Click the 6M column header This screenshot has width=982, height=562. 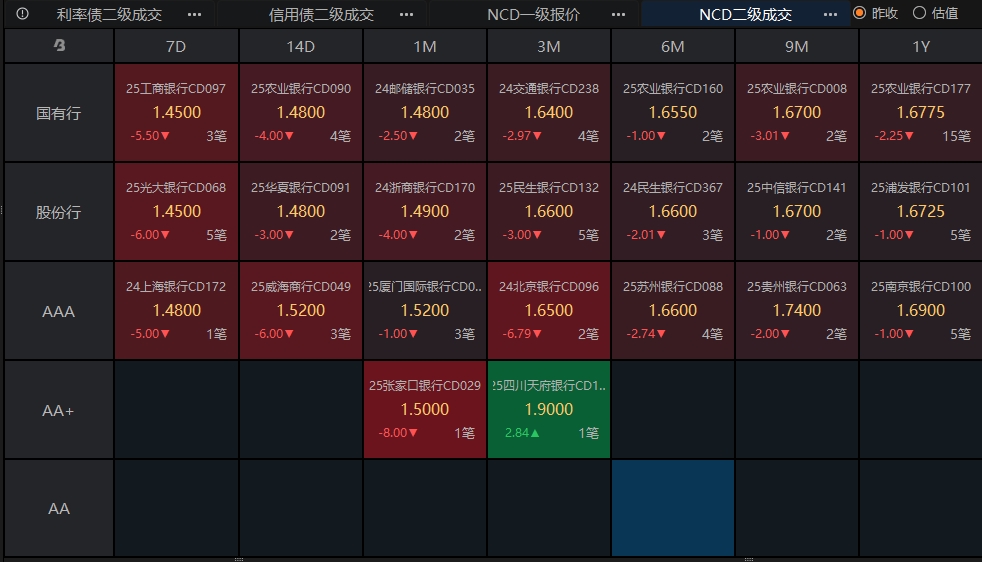673,46
